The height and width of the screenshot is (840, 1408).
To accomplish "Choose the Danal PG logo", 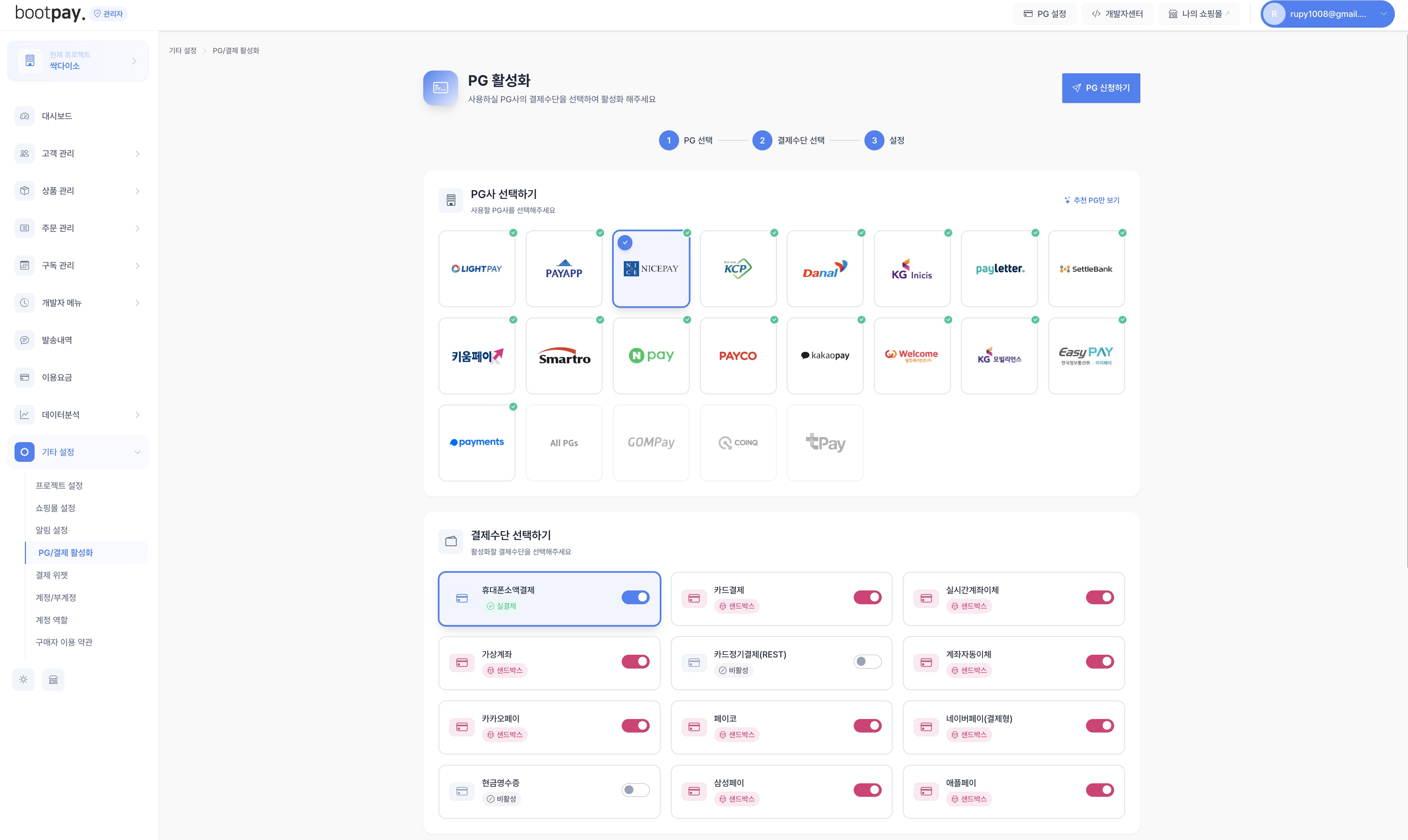I will 825,269.
